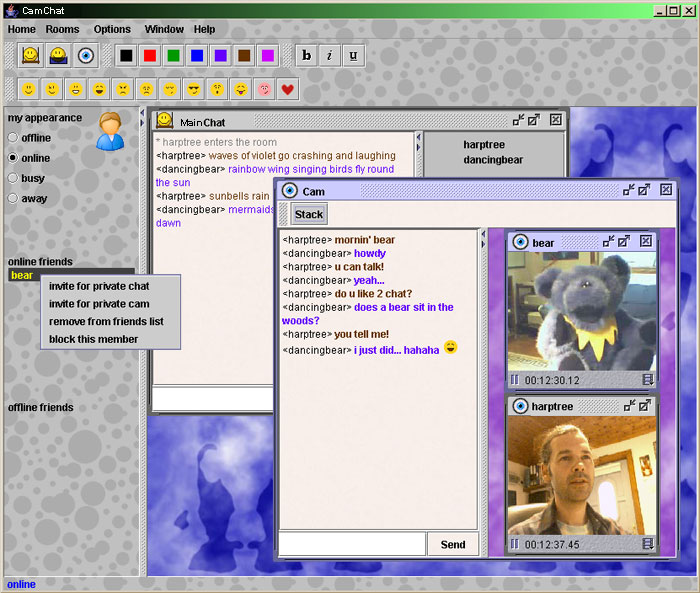This screenshot has height=593, width=700.
Task: Click the bear webcam video thumbnail
Action: click(581, 312)
